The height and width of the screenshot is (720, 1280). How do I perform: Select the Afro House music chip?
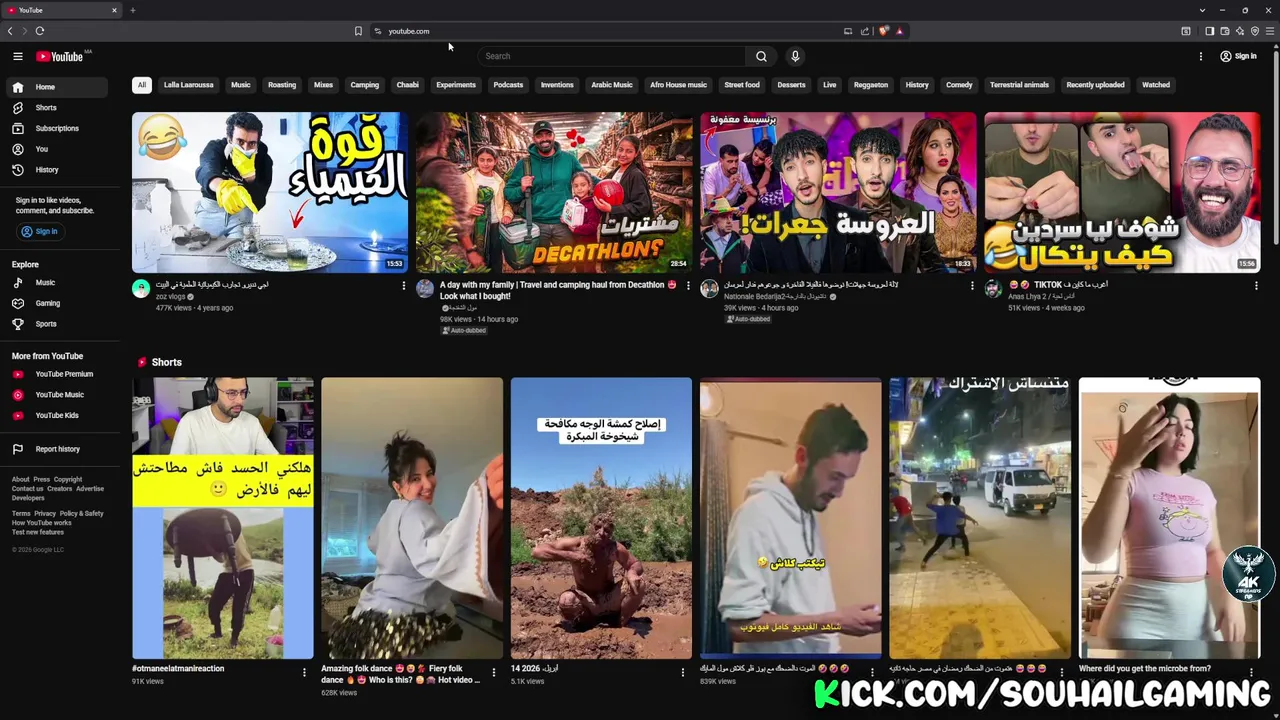coord(678,85)
